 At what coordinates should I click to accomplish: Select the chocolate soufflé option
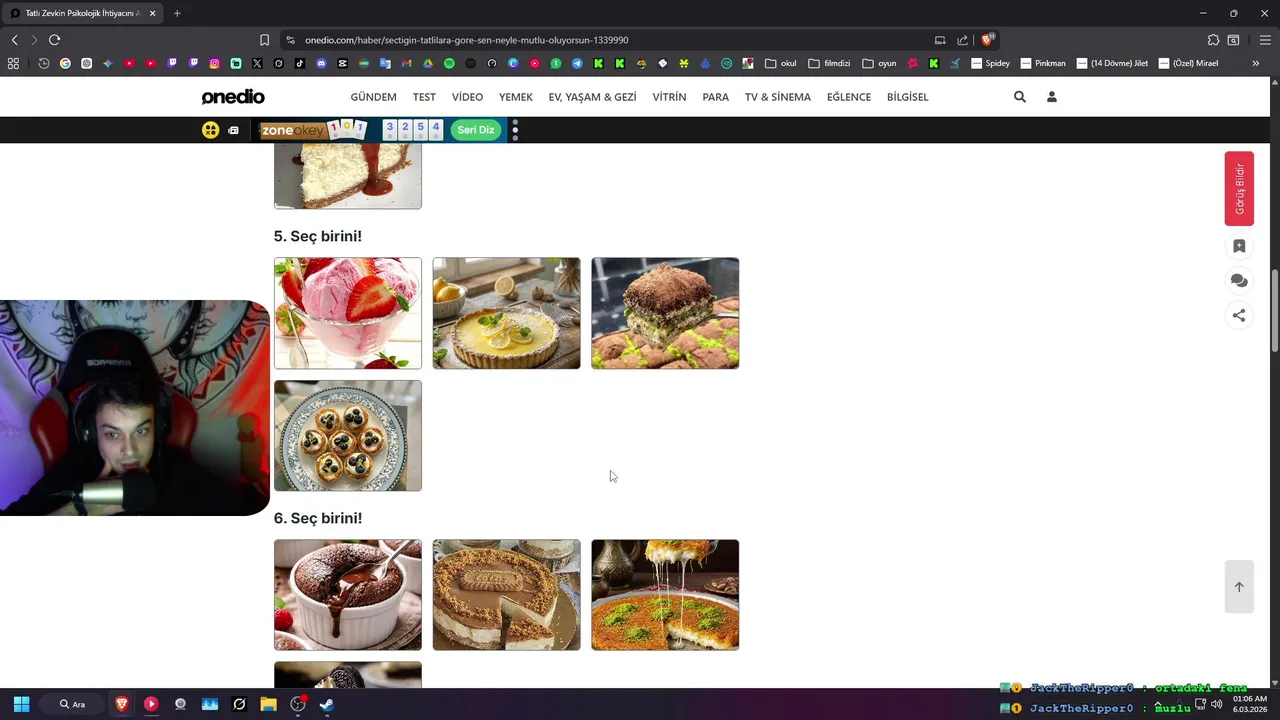click(348, 595)
